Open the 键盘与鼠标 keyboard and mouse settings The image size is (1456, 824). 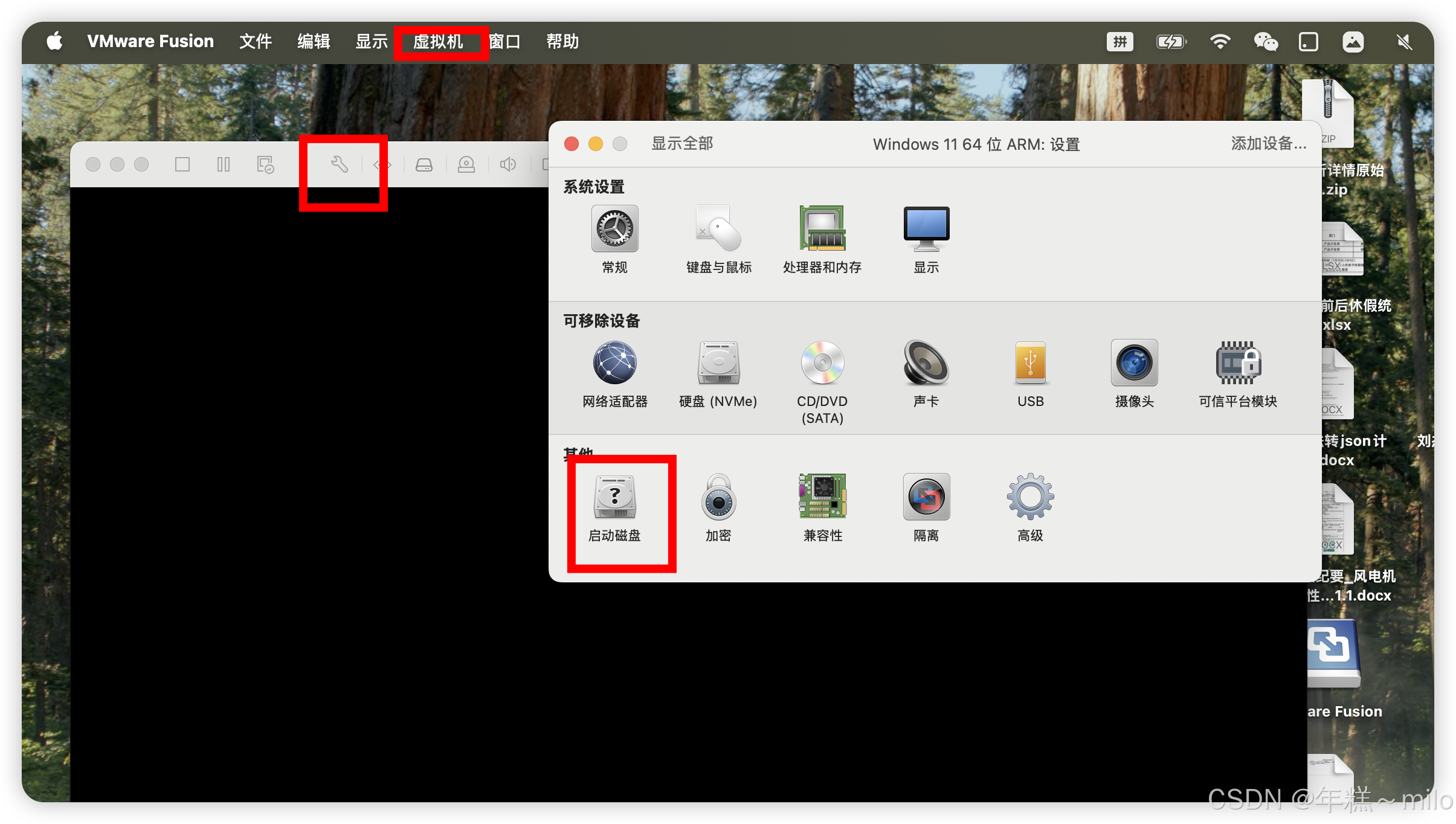(x=718, y=229)
